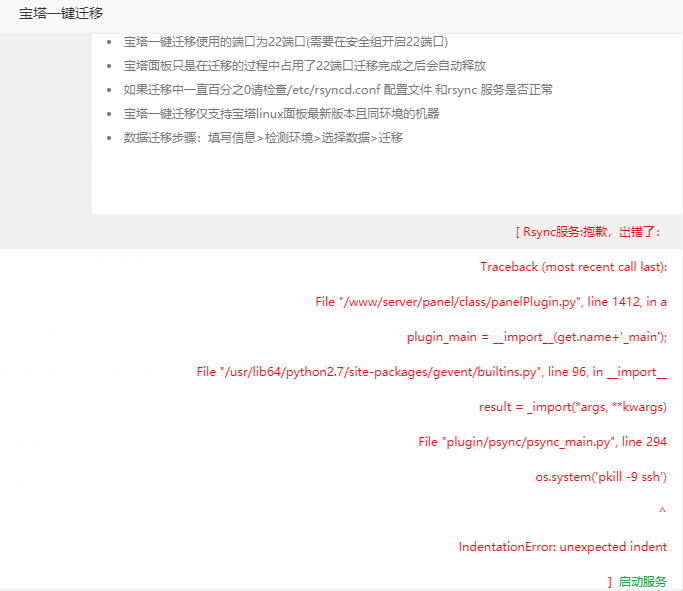Click the 数据迁移步骤 steps line
This screenshot has width=683, height=591.
point(263,138)
